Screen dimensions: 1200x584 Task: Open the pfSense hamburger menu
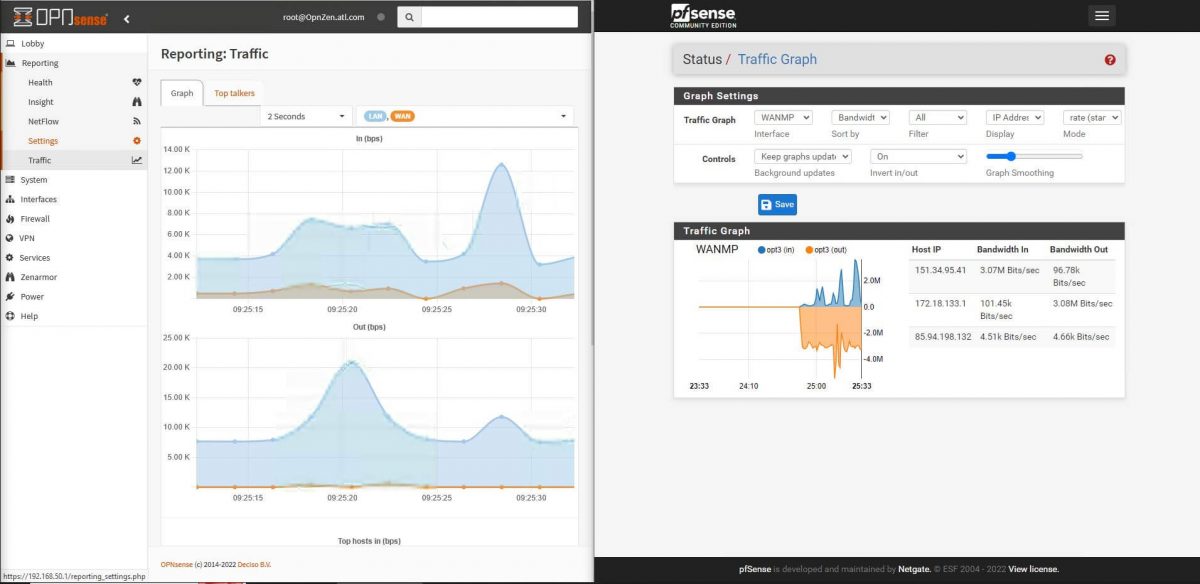pos(1101,15)
